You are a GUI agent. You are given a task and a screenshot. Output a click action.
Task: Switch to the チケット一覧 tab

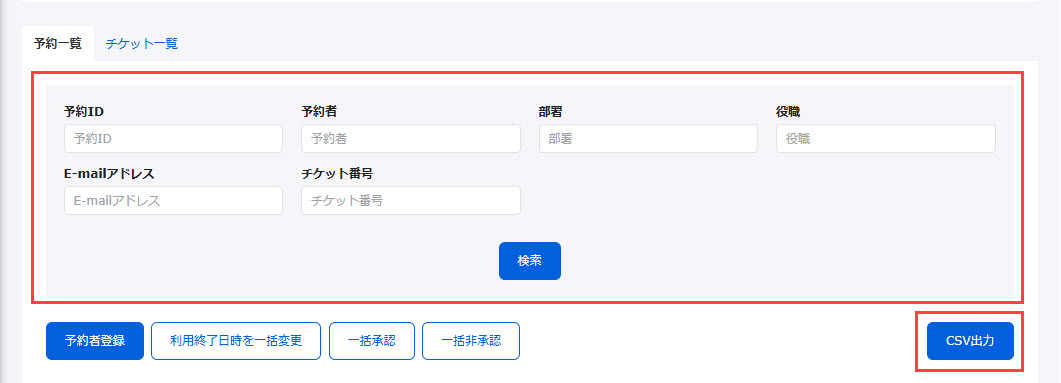[x=142, y=44]
